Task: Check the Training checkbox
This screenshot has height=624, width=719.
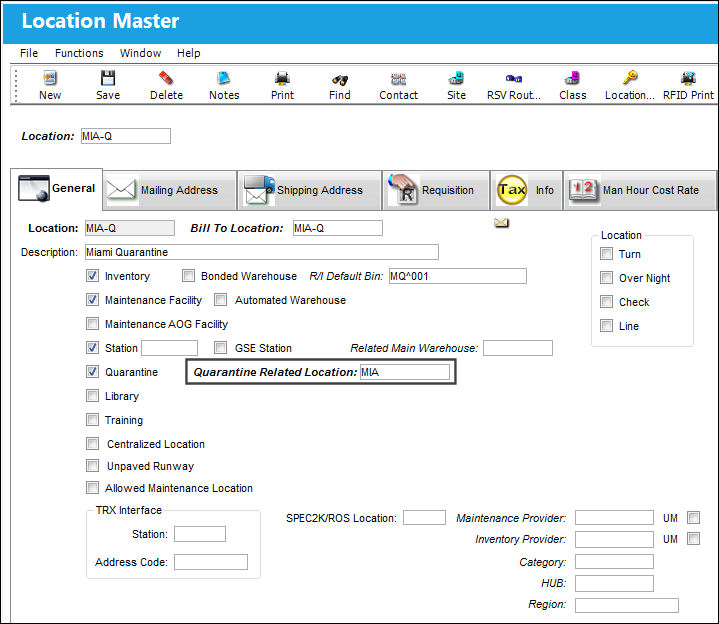Action: point(92,420)
